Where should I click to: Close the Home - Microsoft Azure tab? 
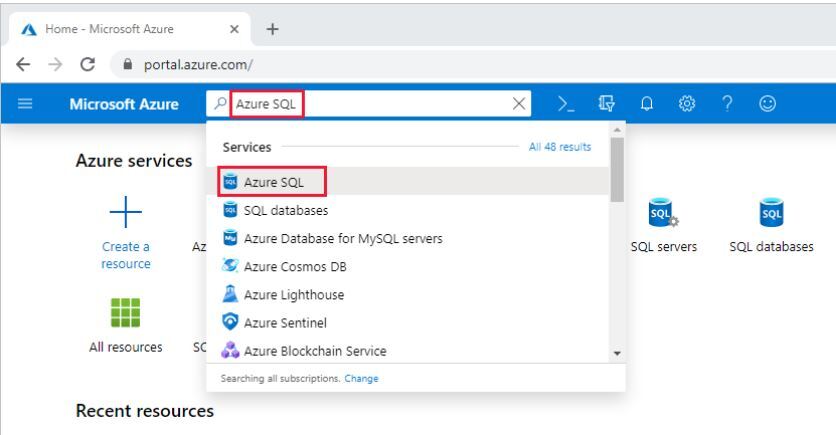234,29
